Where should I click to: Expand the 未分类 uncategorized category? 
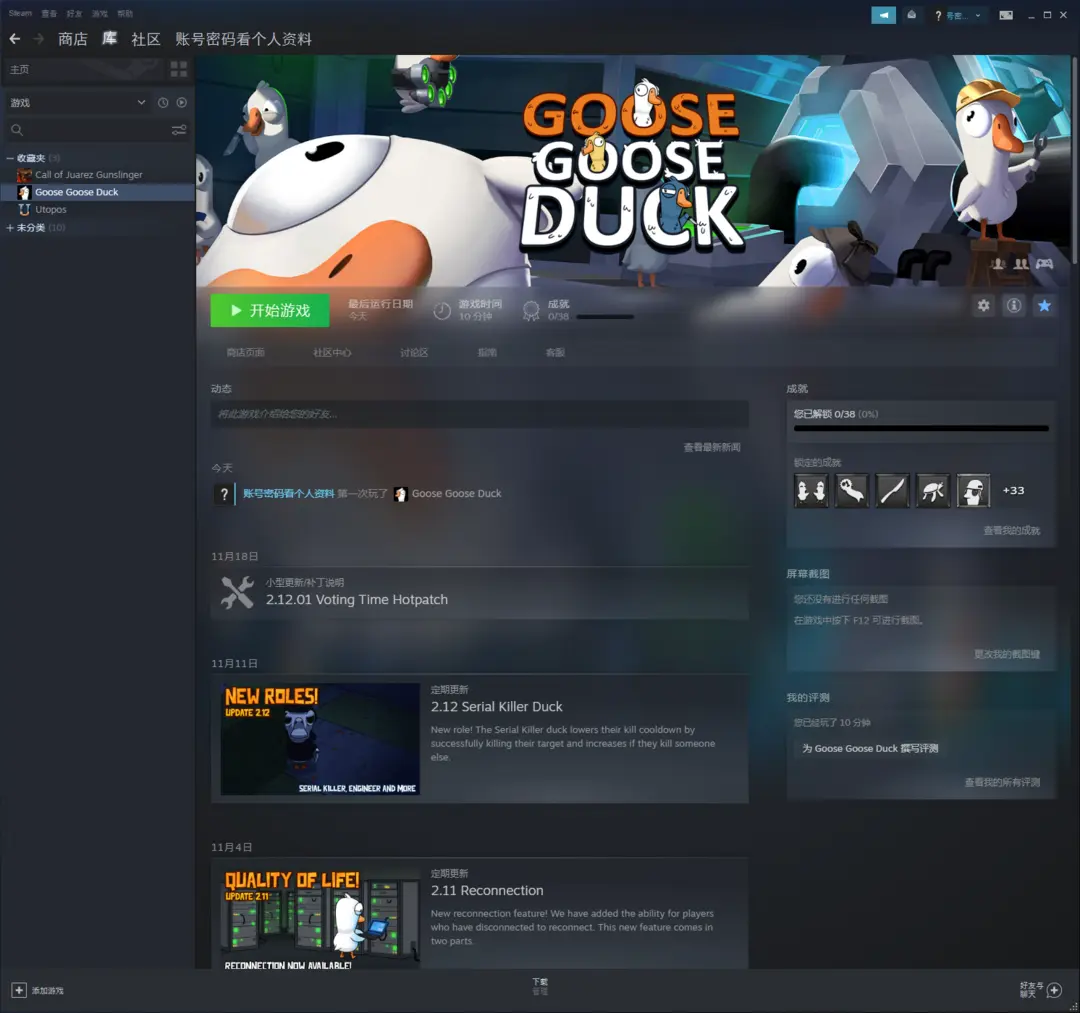coord(10,228)
